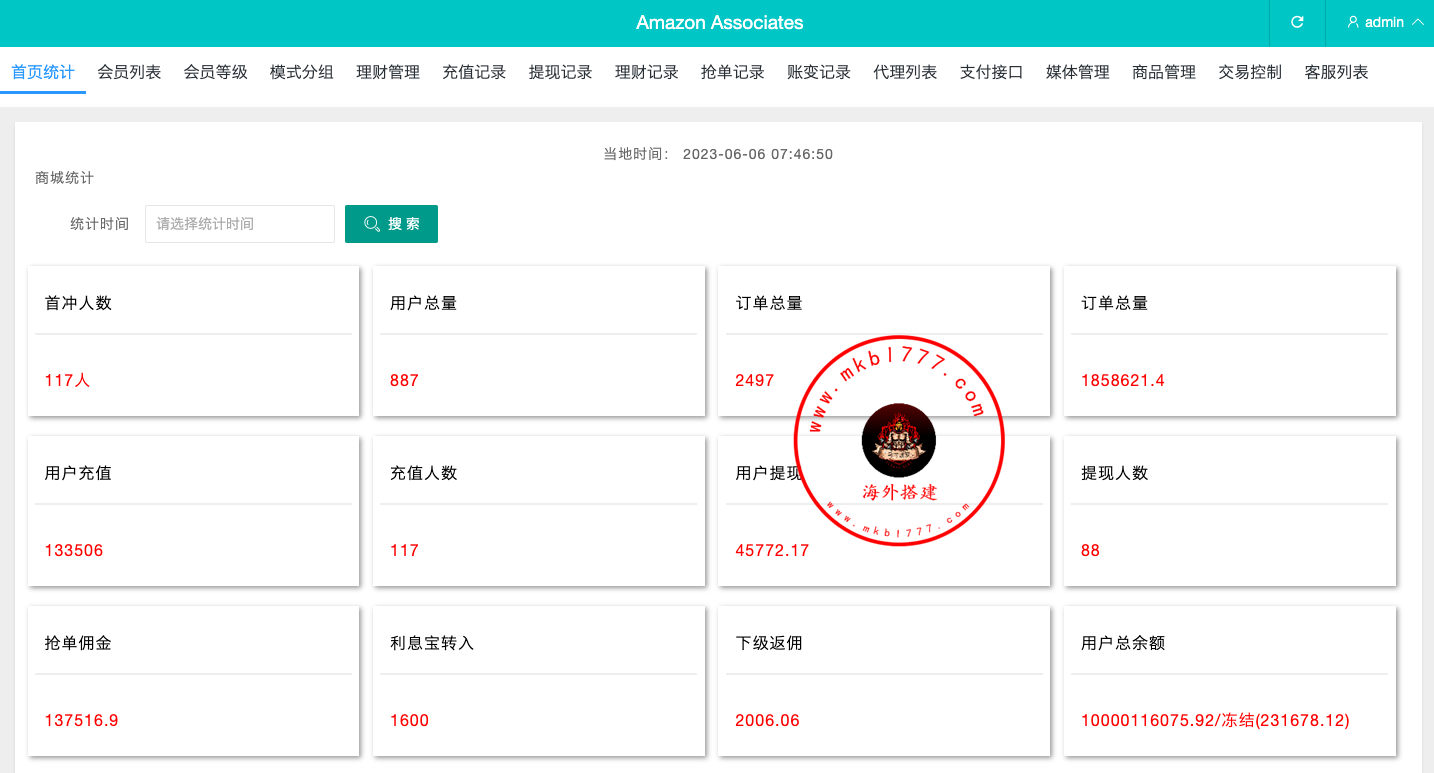Click the 887 user total value
Viewport: 1434px width, 773px height.
click(x=404, y=380)
